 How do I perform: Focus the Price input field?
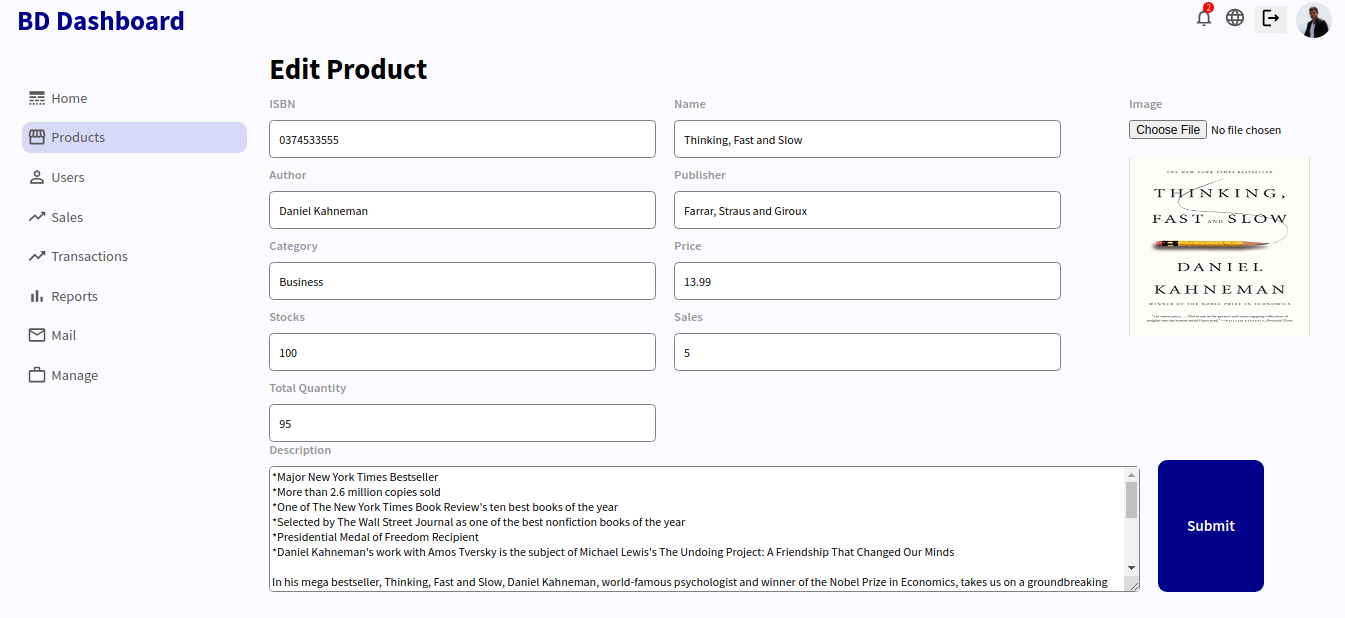[x=866, y=281]
